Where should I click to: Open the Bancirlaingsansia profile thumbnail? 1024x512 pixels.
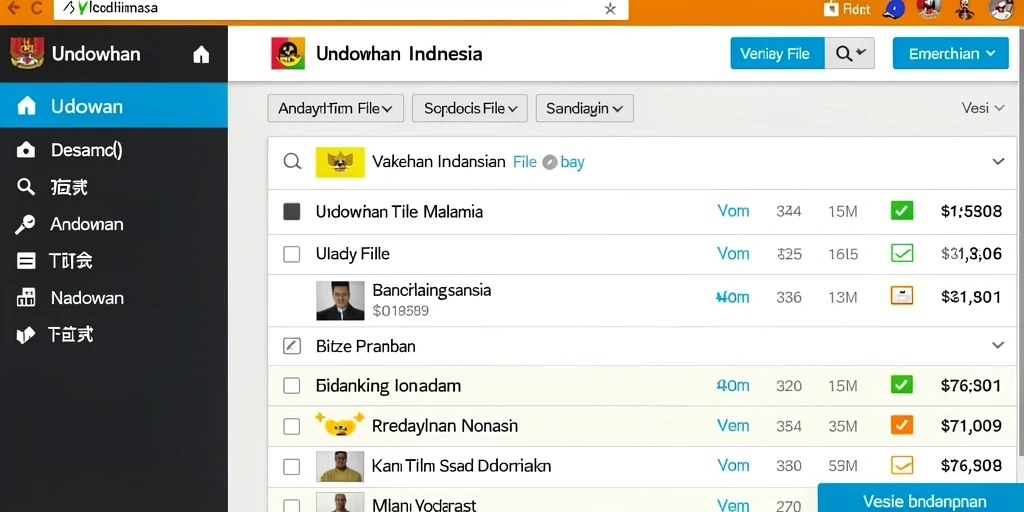click(x=340, y=300)
